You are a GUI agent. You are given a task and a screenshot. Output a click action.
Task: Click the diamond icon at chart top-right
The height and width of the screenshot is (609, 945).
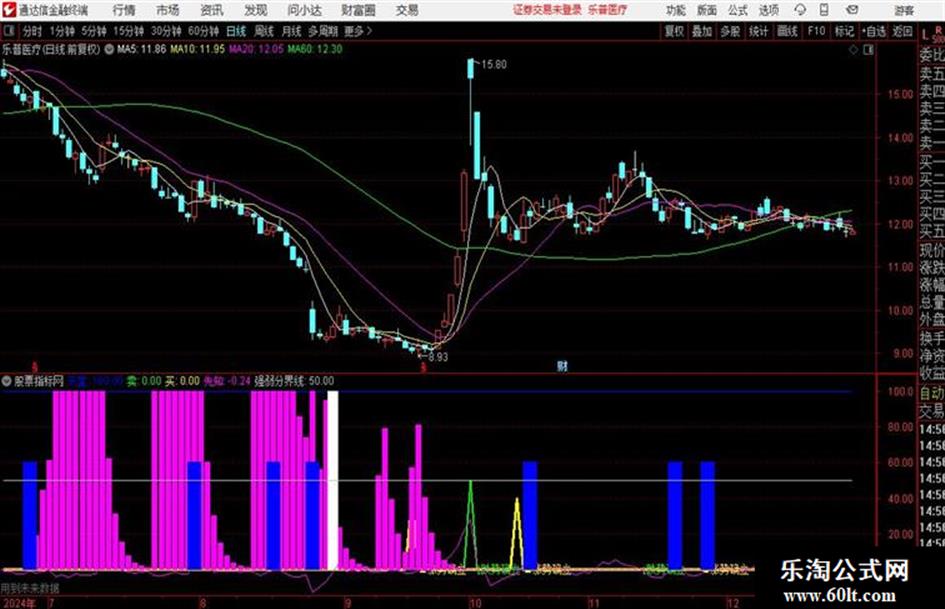coord(853,50)
